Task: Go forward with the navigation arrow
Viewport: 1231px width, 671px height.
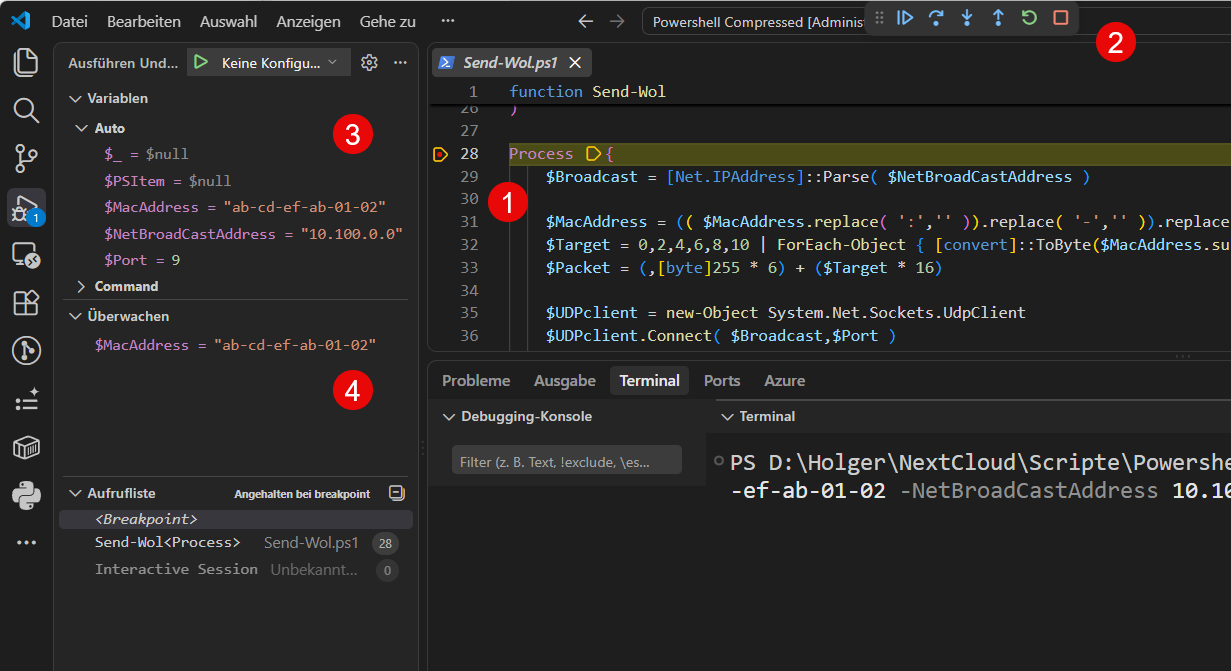Action: click(x=617, y=21)
